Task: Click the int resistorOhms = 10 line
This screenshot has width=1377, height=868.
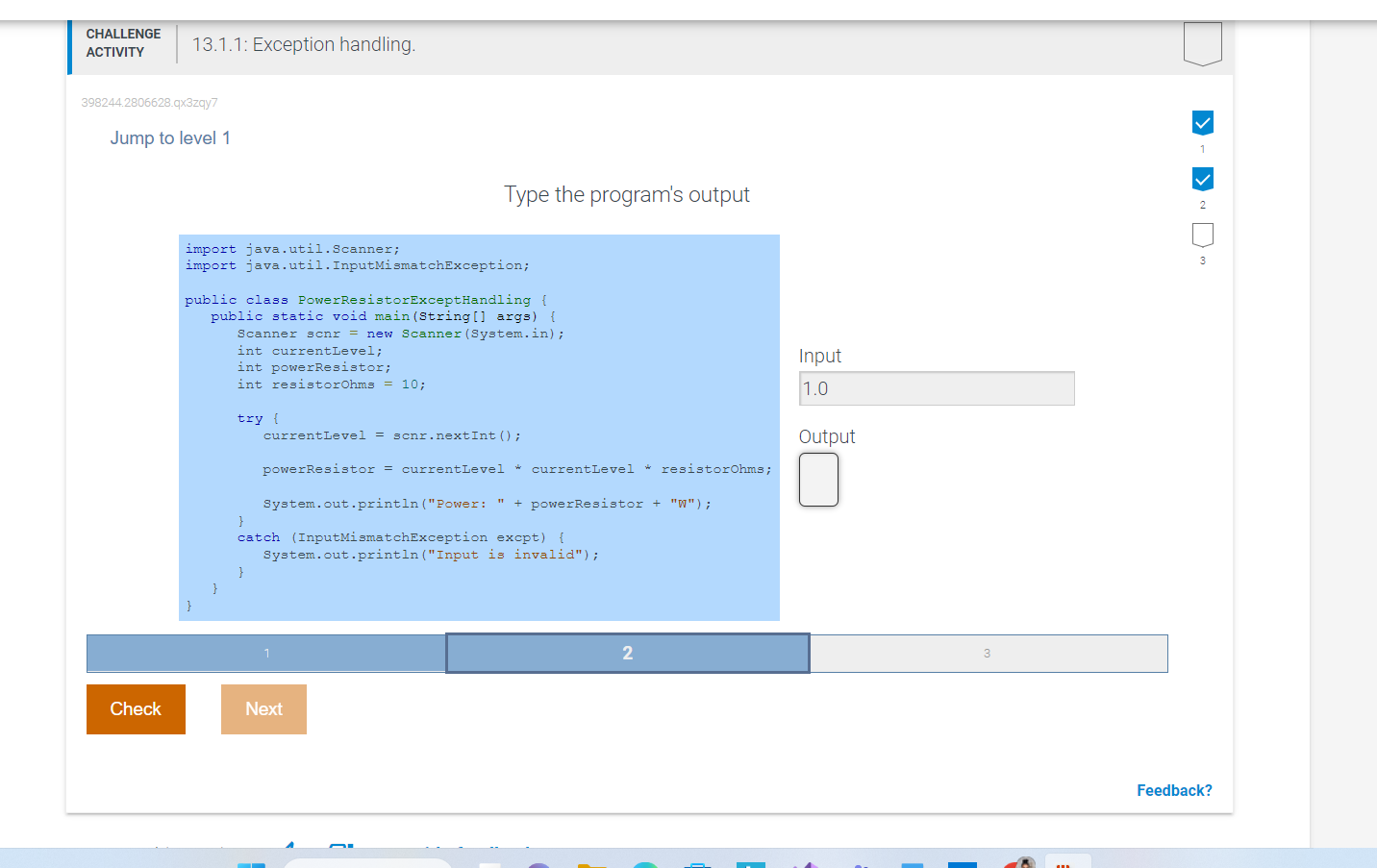Action: (332, 384)
